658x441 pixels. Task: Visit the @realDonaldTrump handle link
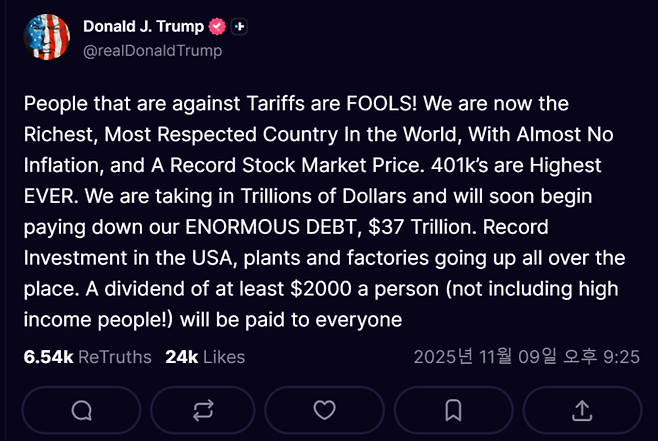[152, 50]
